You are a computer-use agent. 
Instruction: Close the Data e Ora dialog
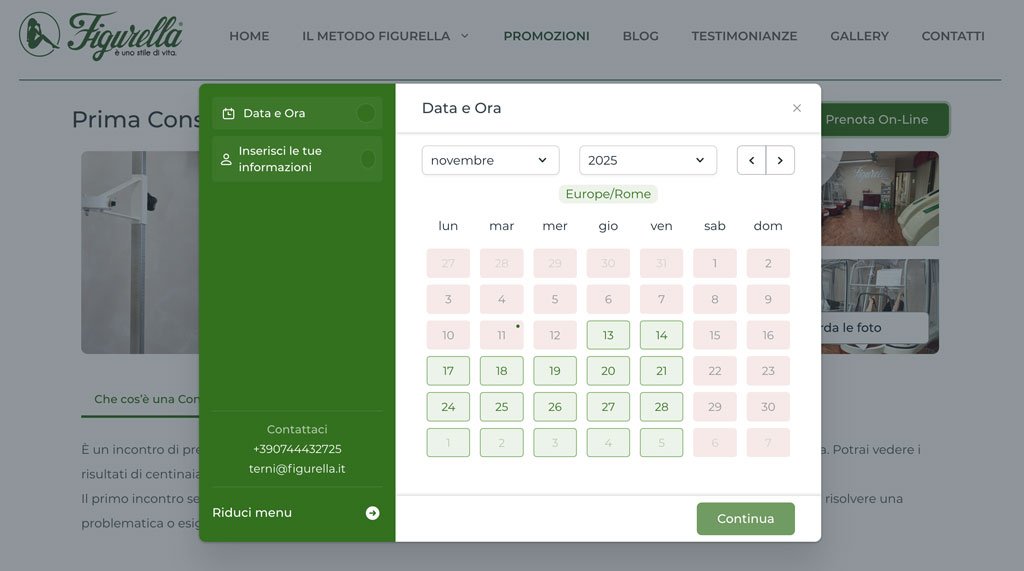pyautogui.click(x=797, y=108)
